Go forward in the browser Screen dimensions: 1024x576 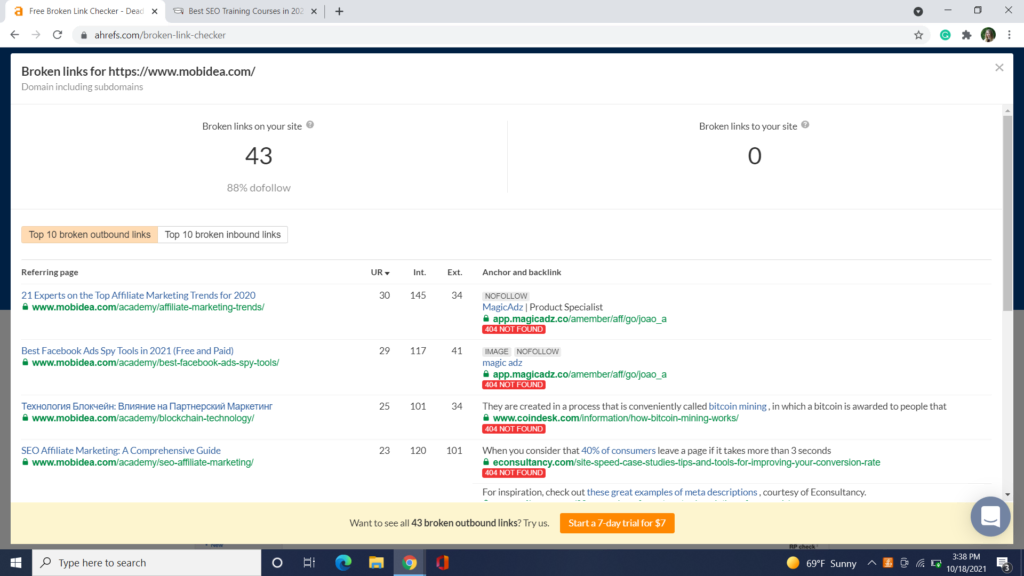pos(36,35)
